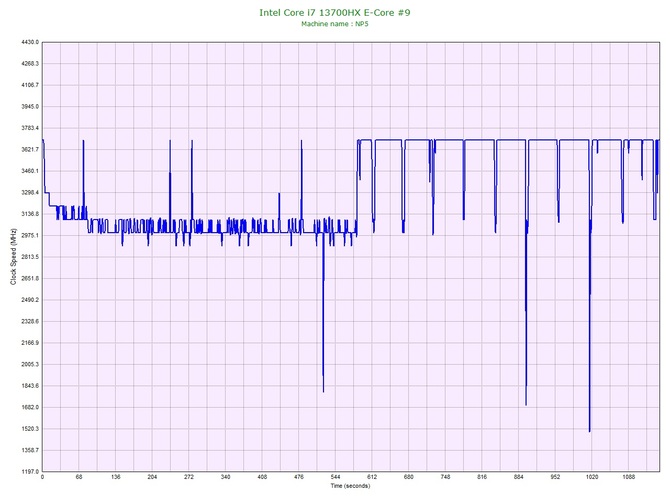Select the 2328.6 y-axis value
This screenshot has height=503, width=670.
(30, 321)
